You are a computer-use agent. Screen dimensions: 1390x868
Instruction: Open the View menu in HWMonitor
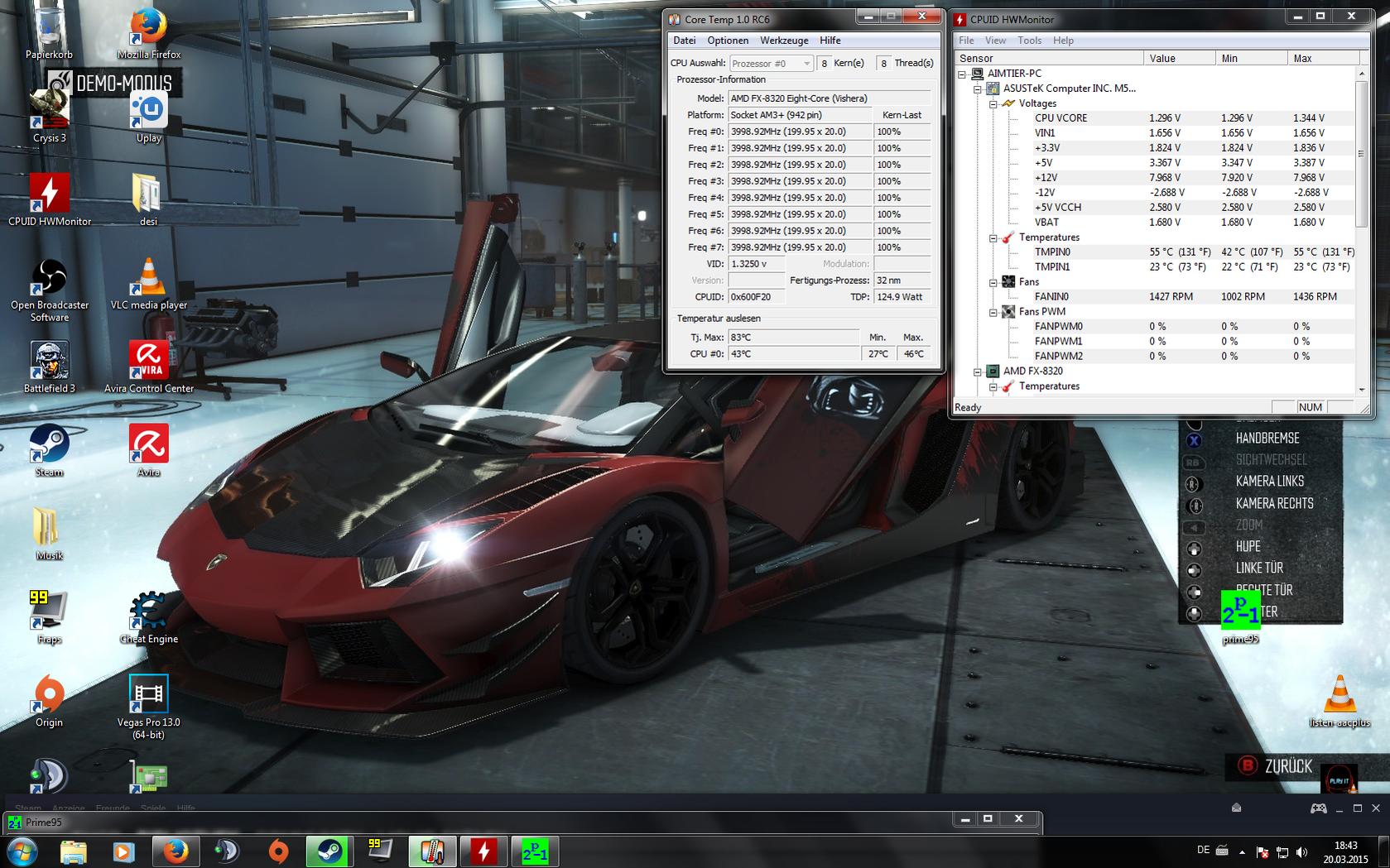[995, 41]
